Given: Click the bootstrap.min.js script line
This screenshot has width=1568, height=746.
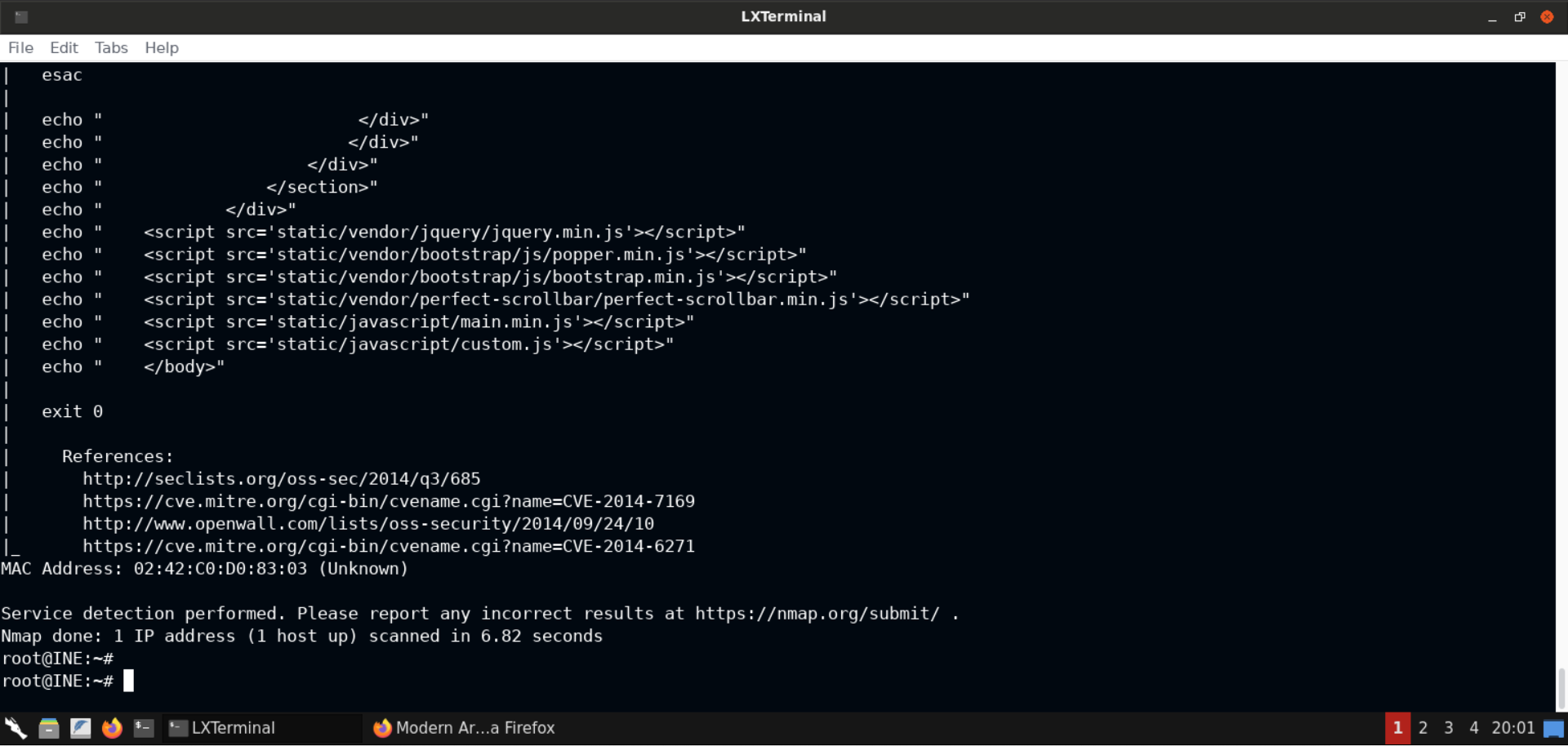Looking at the screenshot, I should [439, 277].
